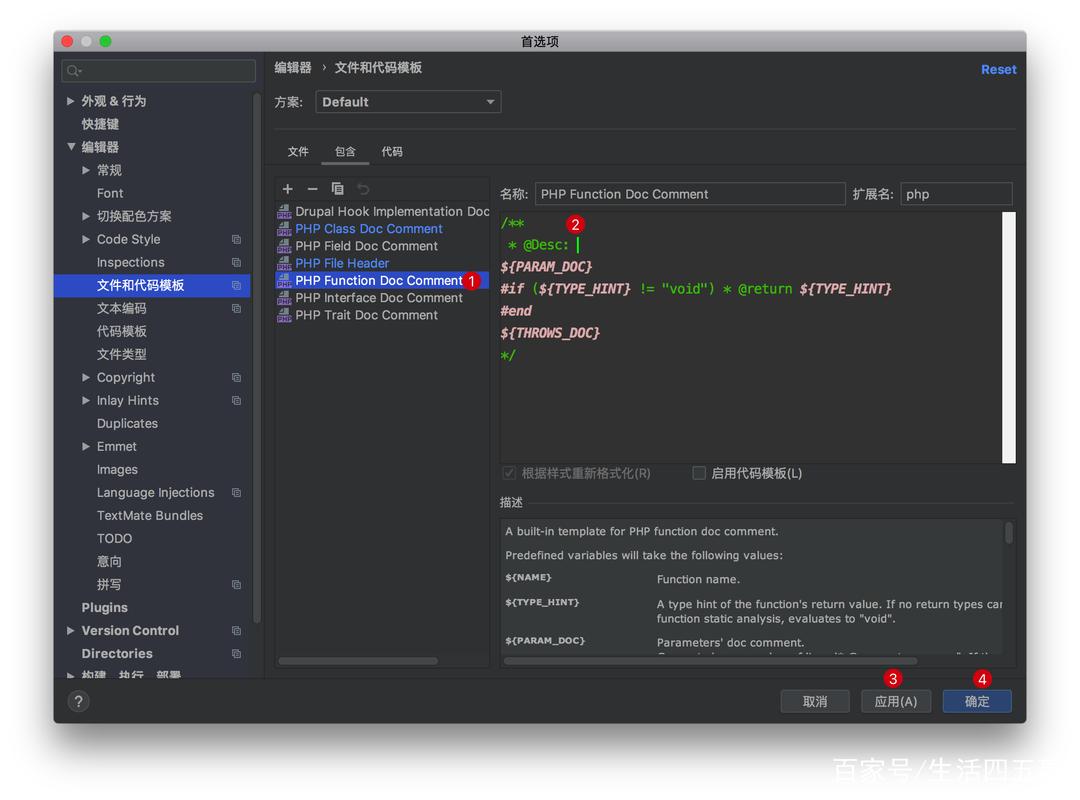Image resolution: width=1080 pixels, height=800 pixels.
Task: Click PHP icon beside PHP File Header
Action: point(284,263)
